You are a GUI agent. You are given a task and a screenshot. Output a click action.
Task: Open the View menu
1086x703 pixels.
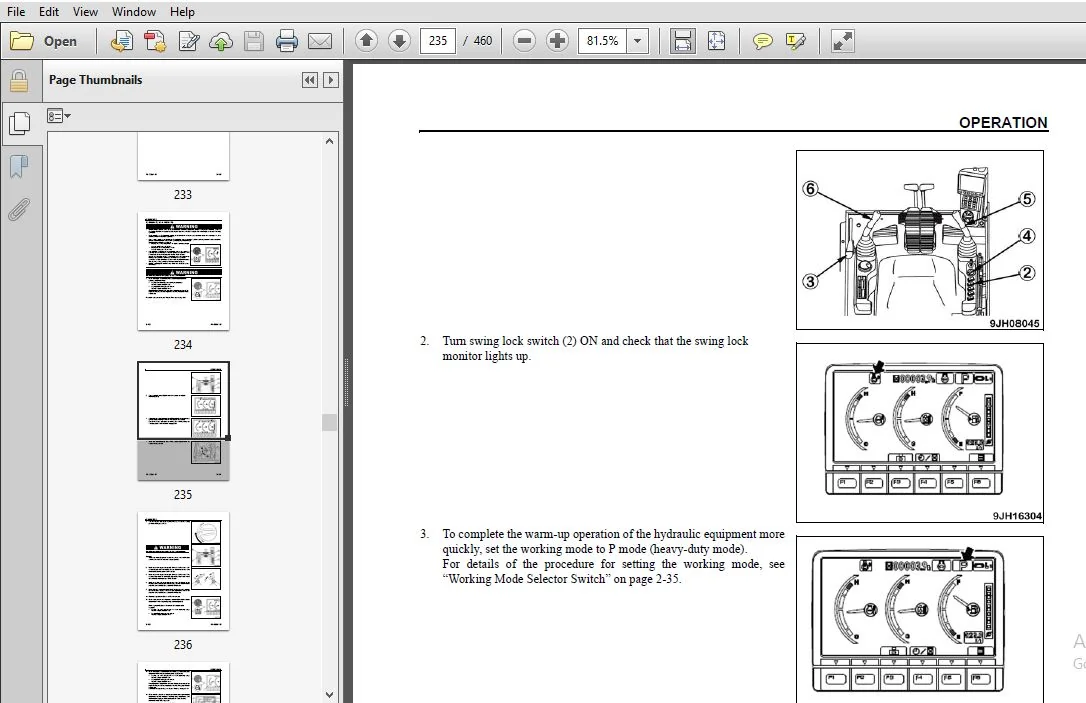[x=85, y=12]
